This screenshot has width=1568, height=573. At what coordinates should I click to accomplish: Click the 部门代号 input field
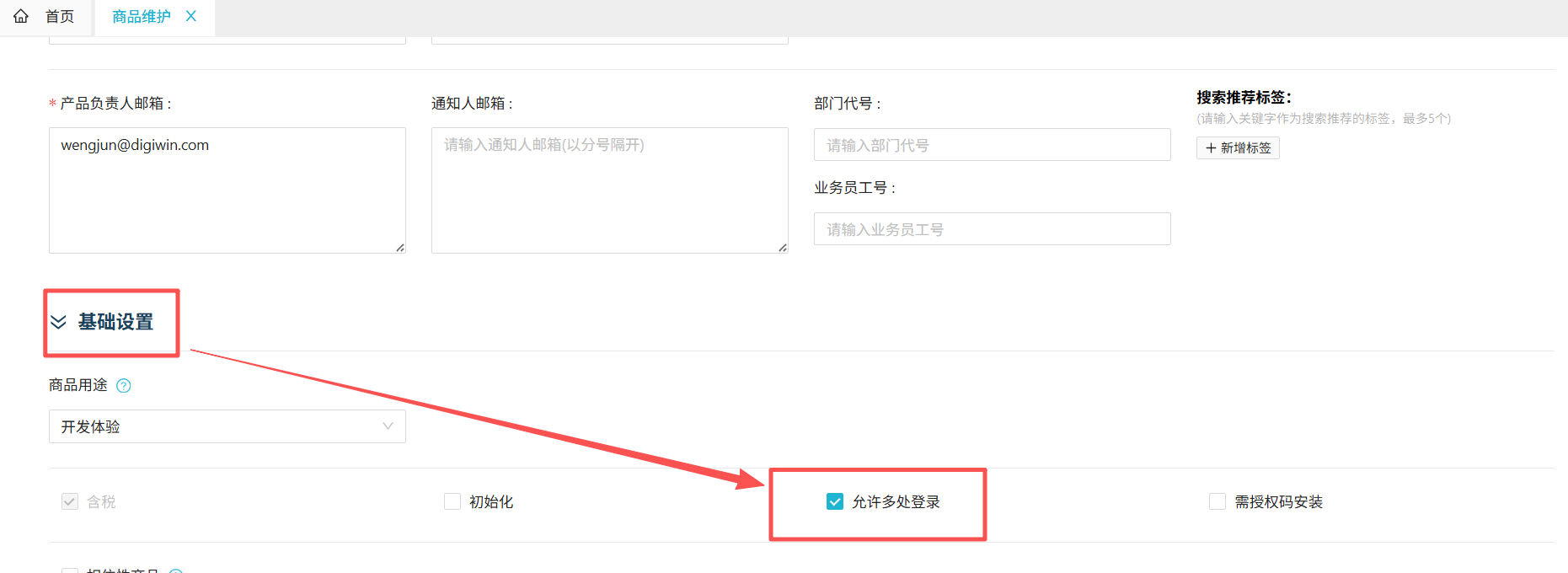tap(992, 145)
